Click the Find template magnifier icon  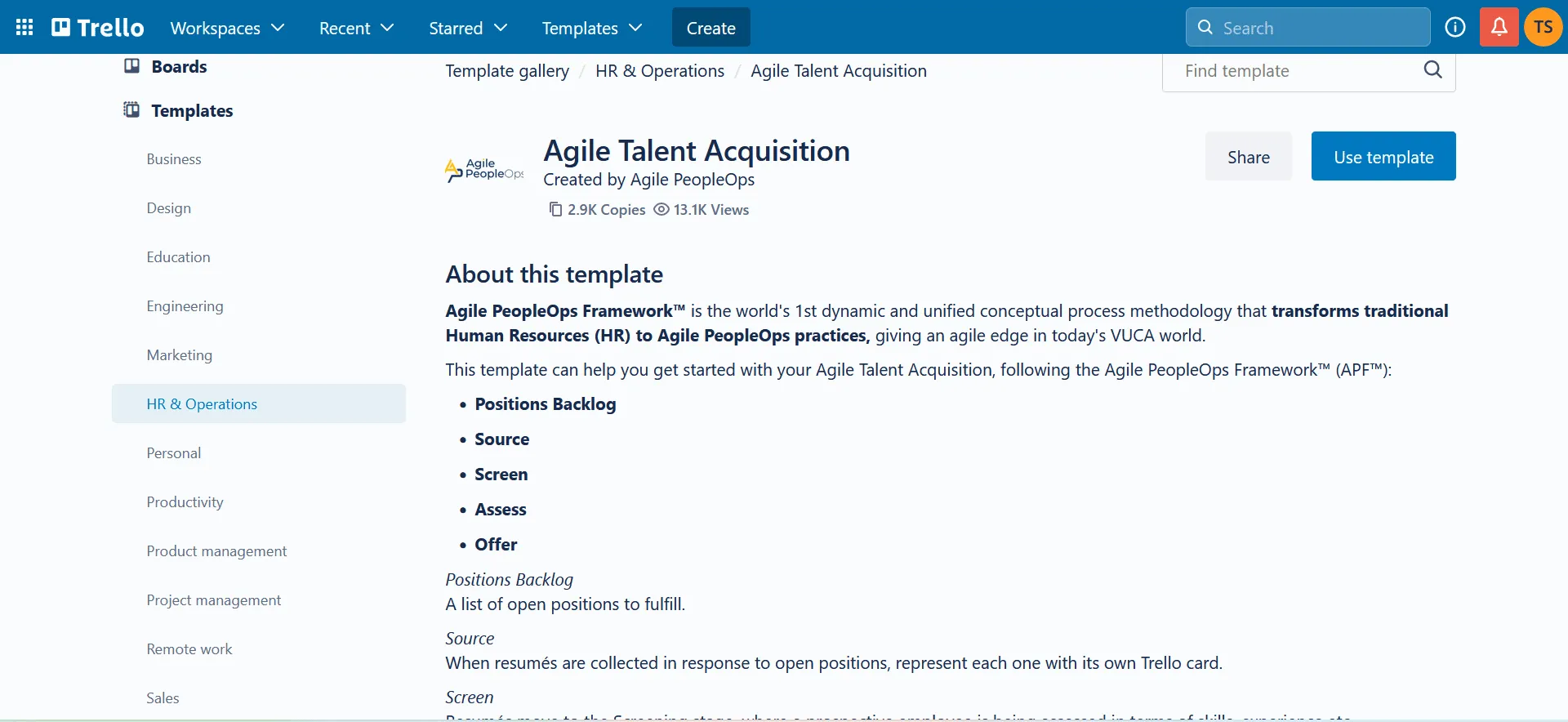(x=1432, y=70)
